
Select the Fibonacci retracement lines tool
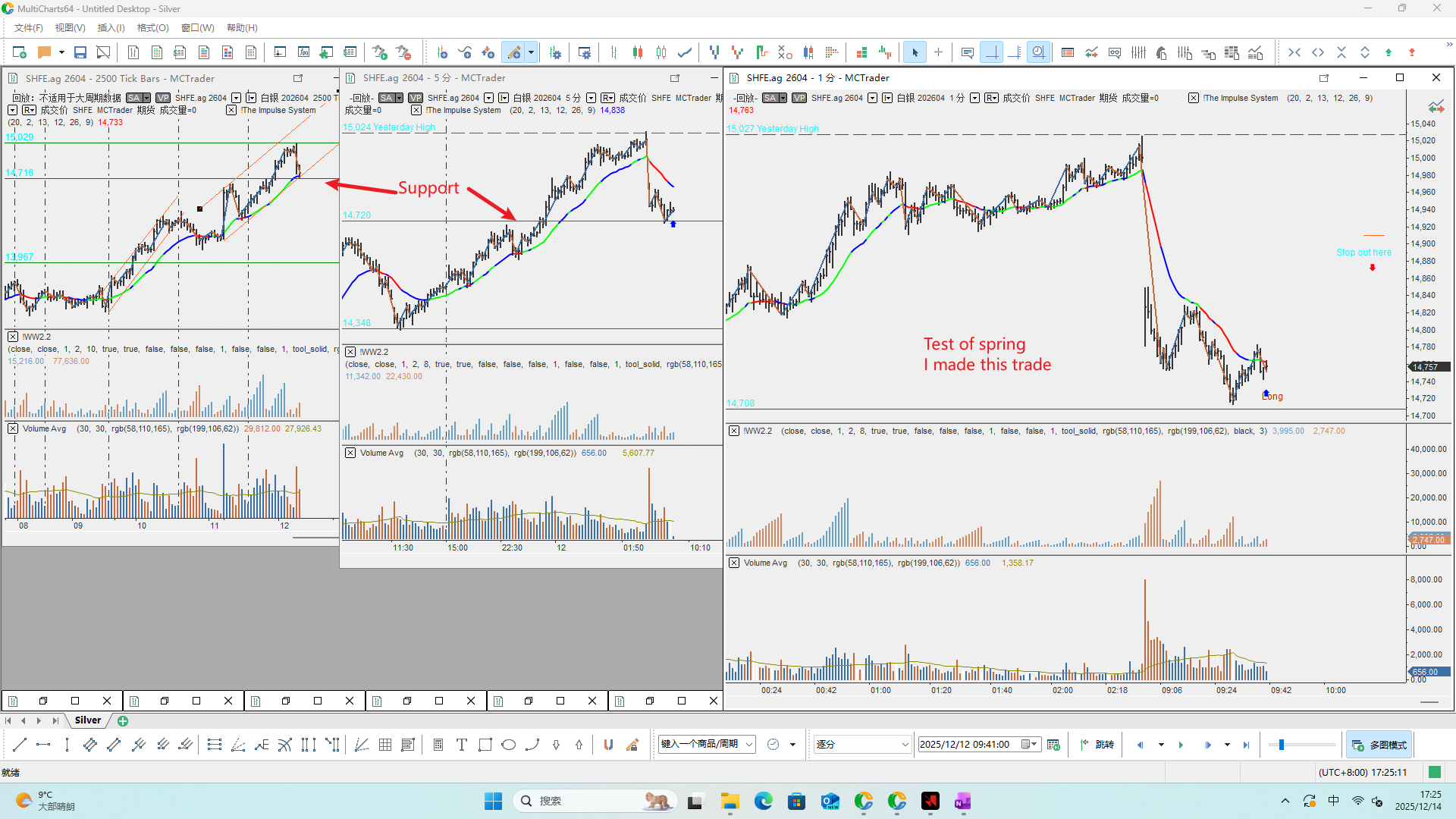coord(214,745)
